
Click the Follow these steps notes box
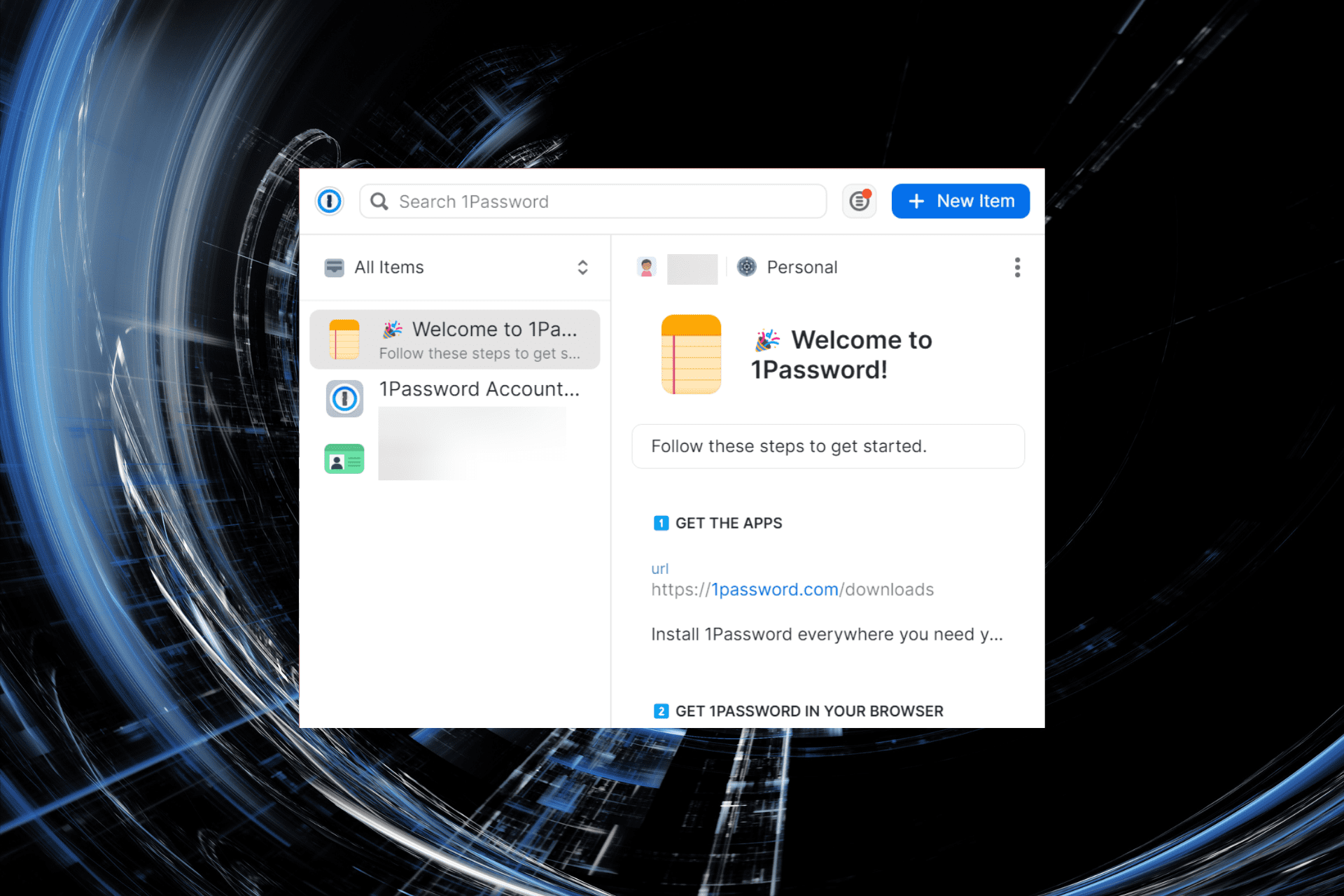(x=827, y=447)
